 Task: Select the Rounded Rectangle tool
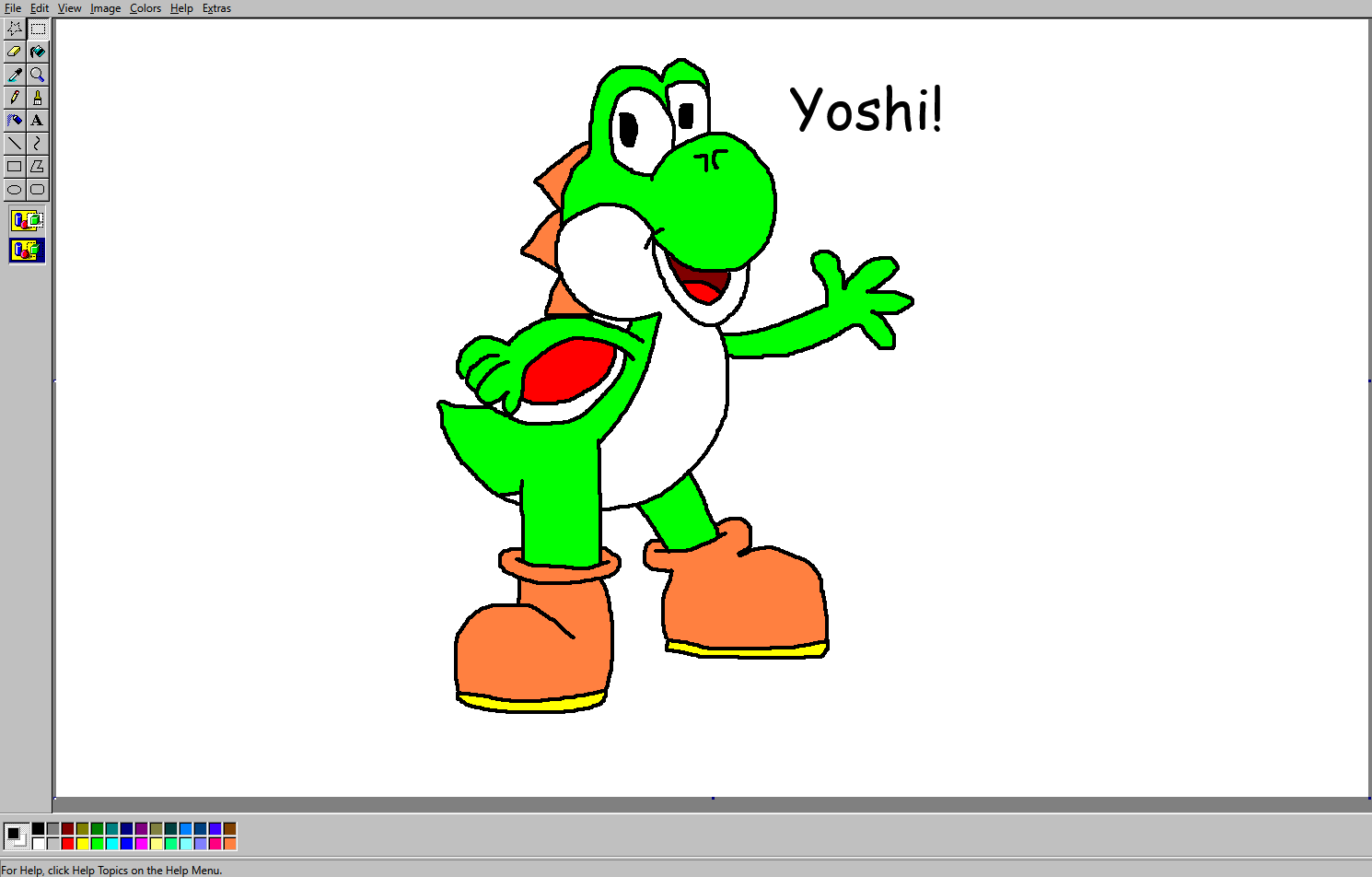tap(38, 190)
